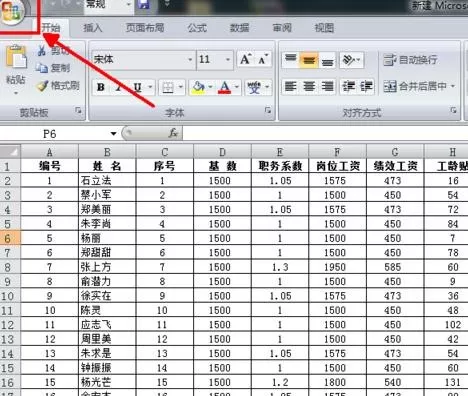Switch to 开始 Home tab
The width and height of the screenshot is (468, 396).
point(51,28)
